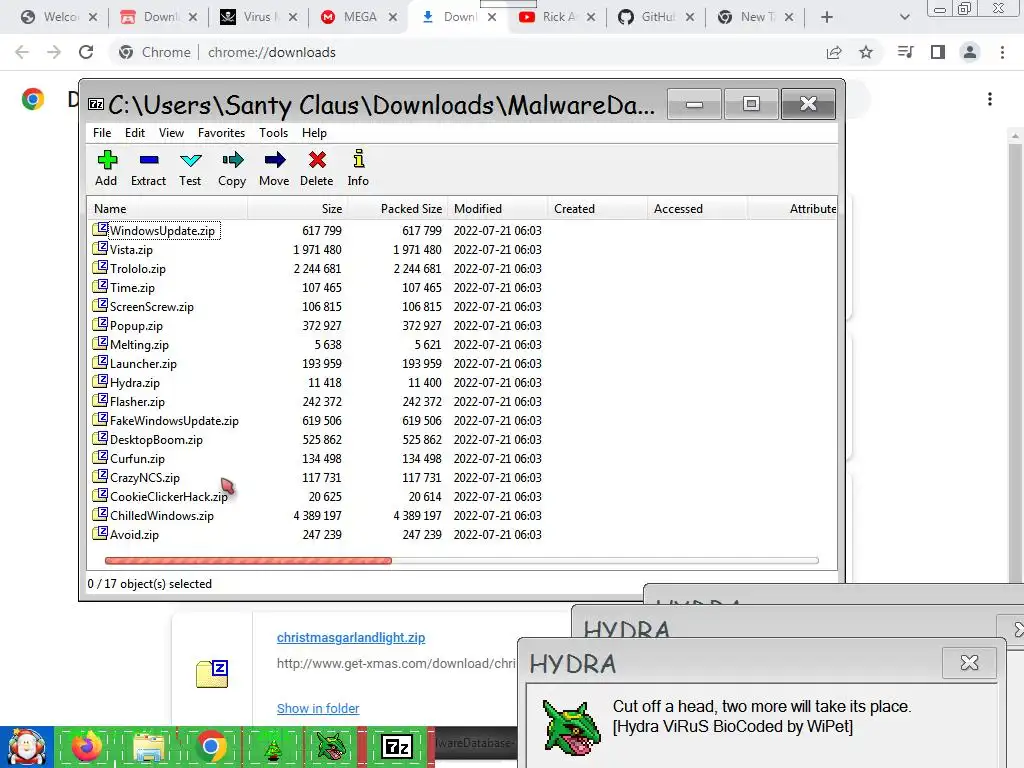Select DesktopBoom.zip file
1024x768 pixels.
156,440
